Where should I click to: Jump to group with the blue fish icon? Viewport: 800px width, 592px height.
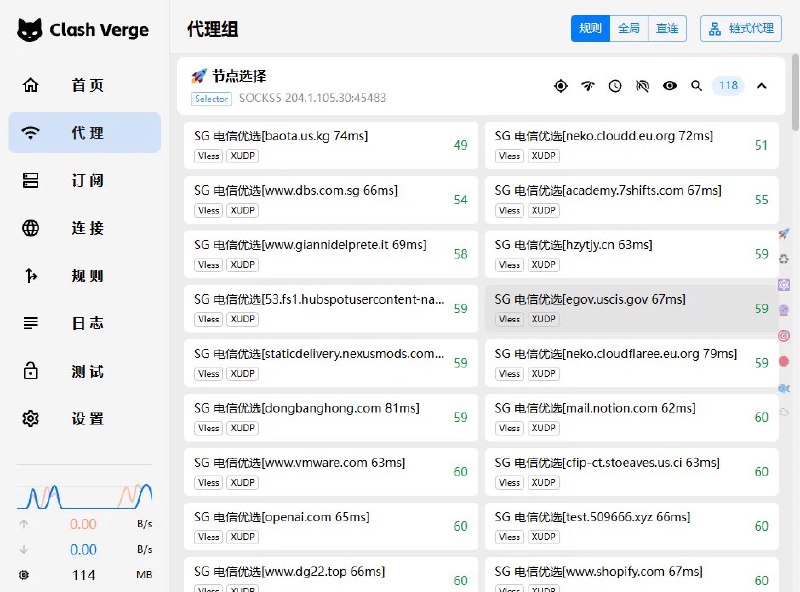tap(784, 388)
